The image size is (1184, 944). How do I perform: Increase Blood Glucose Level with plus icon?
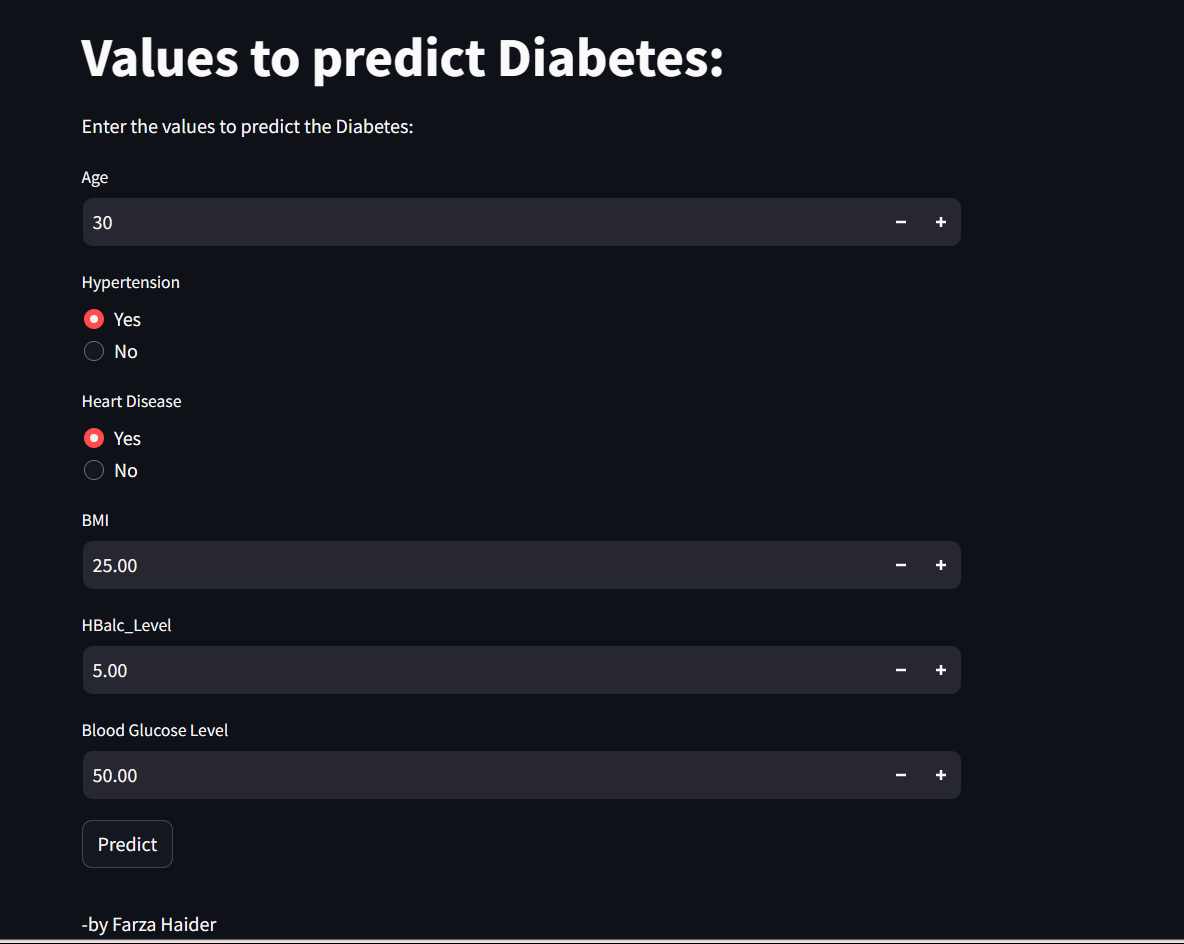pos(940,775)
